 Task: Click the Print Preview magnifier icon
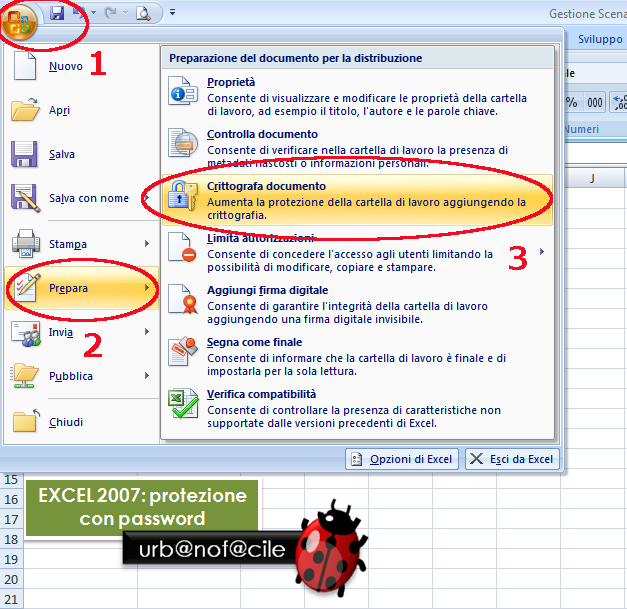[143, 13]
